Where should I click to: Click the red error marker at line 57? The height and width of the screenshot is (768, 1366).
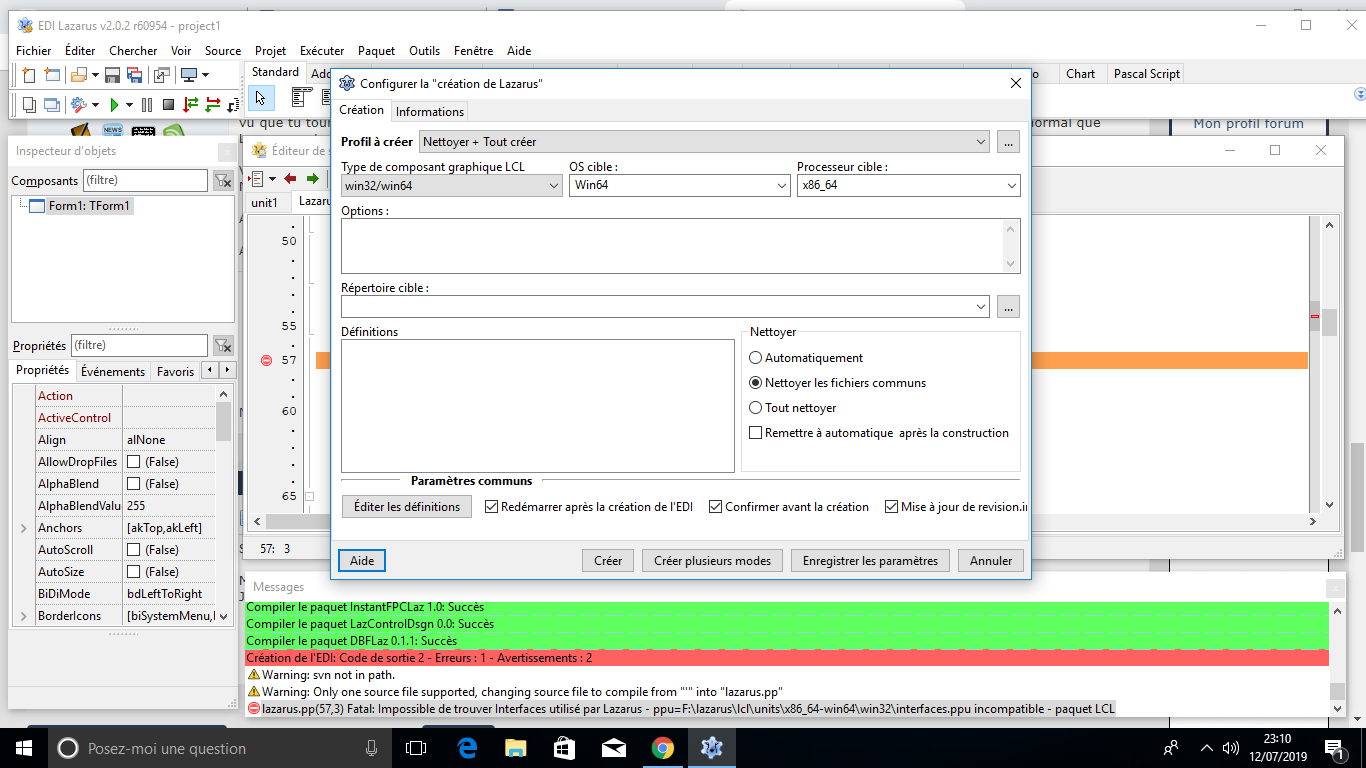point(266,360)
